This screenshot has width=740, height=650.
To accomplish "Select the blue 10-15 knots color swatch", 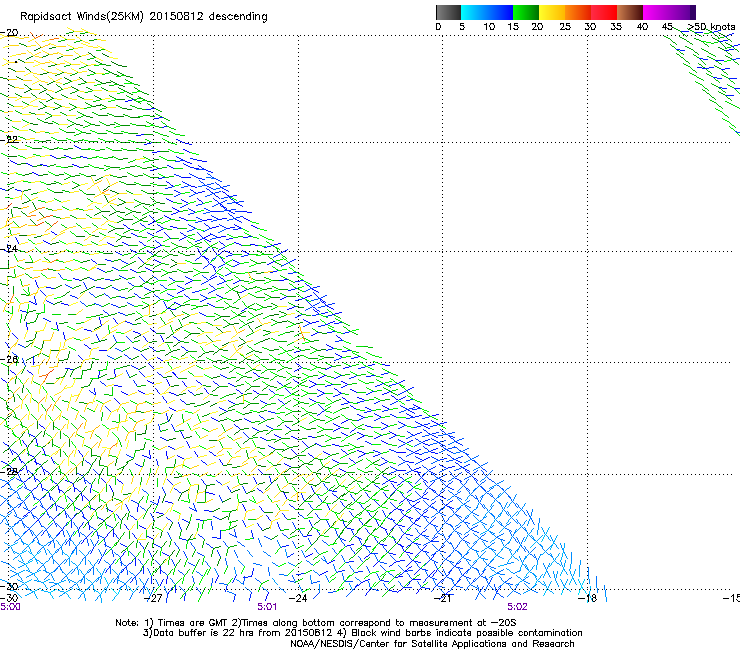I will click(x=500, y=12).
